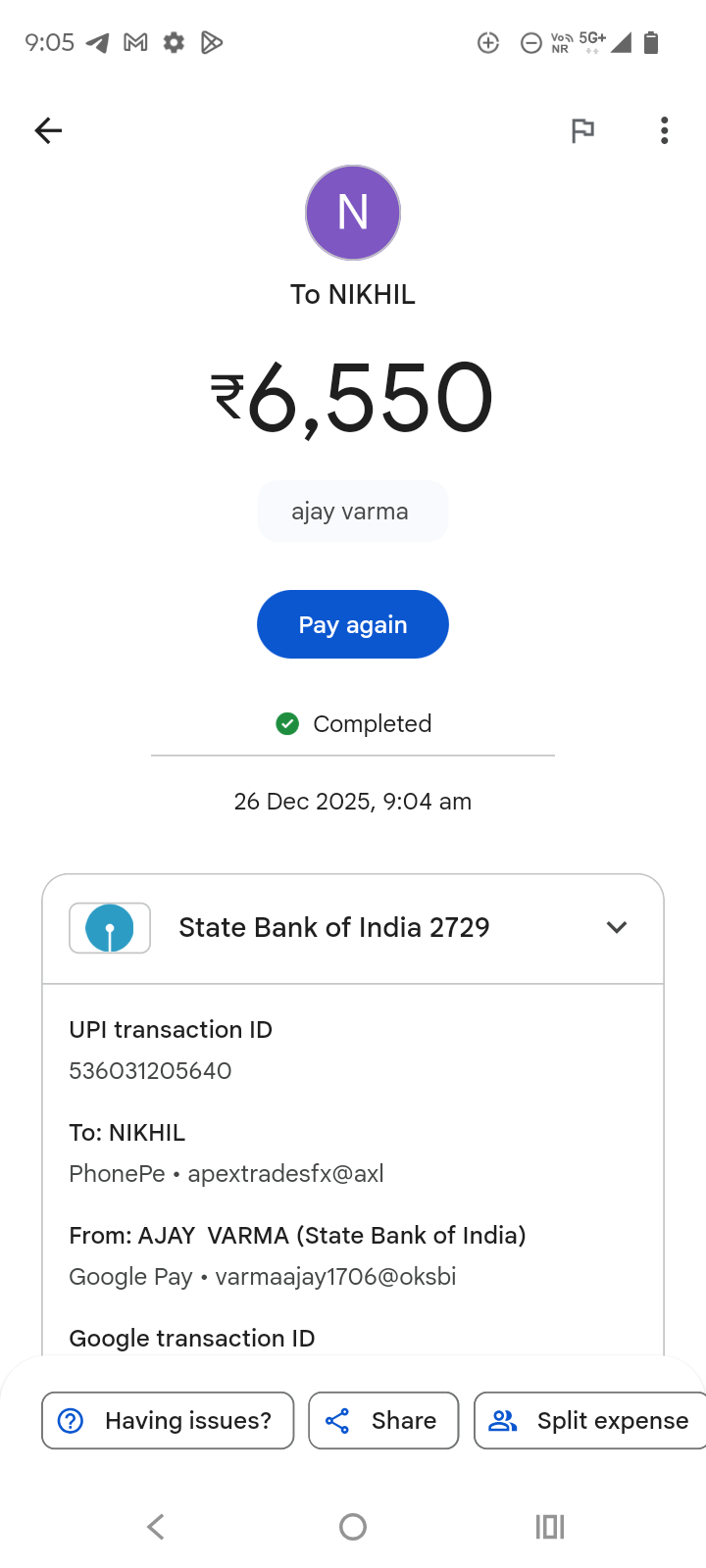Collapse the State Bank of India 2729 card header
The width and height of the screenshot is (706, 1568).
click(x=333, y=928)
